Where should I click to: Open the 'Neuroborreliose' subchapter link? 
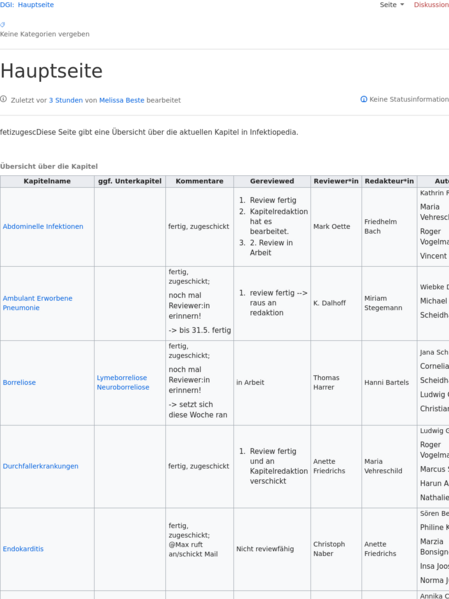click(x=123, y=387)
